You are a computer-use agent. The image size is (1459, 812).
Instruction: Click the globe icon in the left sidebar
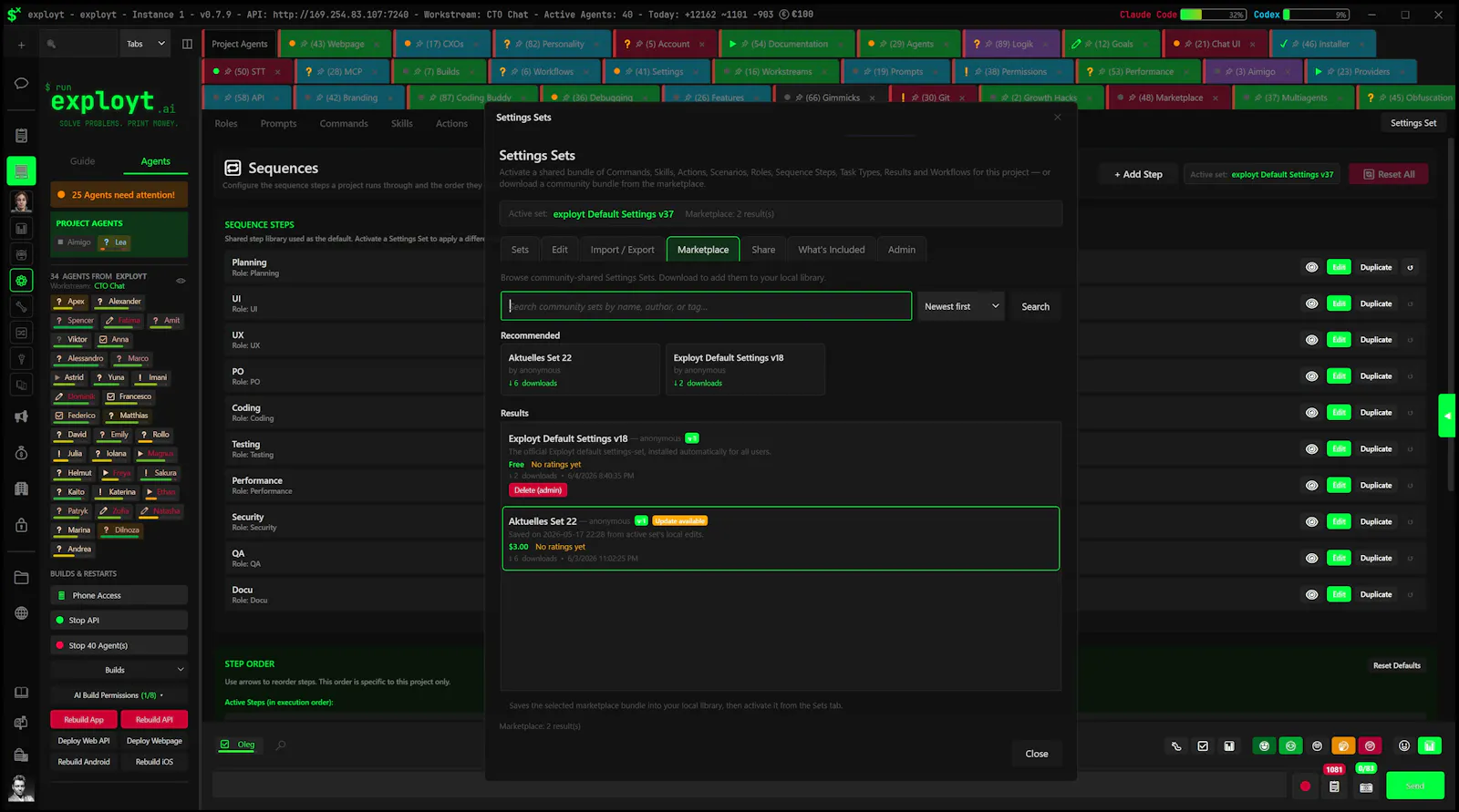pyautogui.click(x=21, y=613)
